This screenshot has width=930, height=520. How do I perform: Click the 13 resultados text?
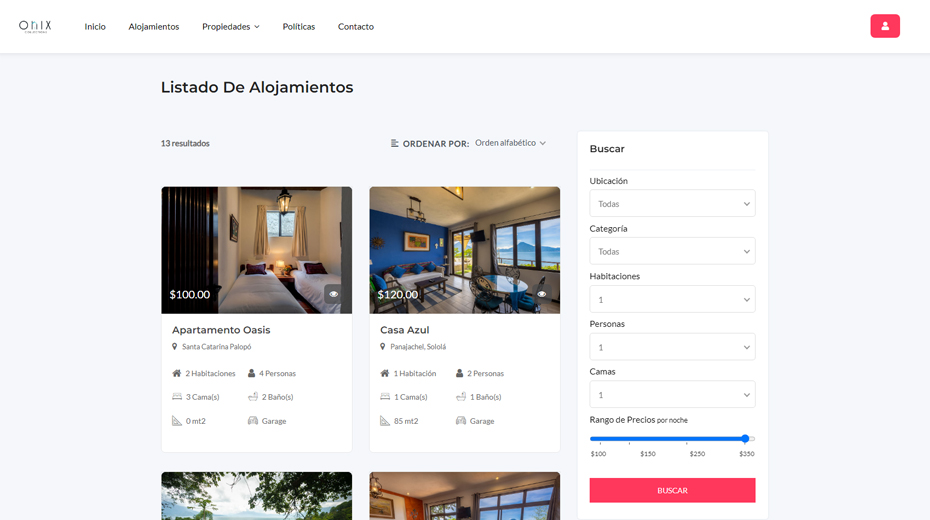(x=185, y=143)
